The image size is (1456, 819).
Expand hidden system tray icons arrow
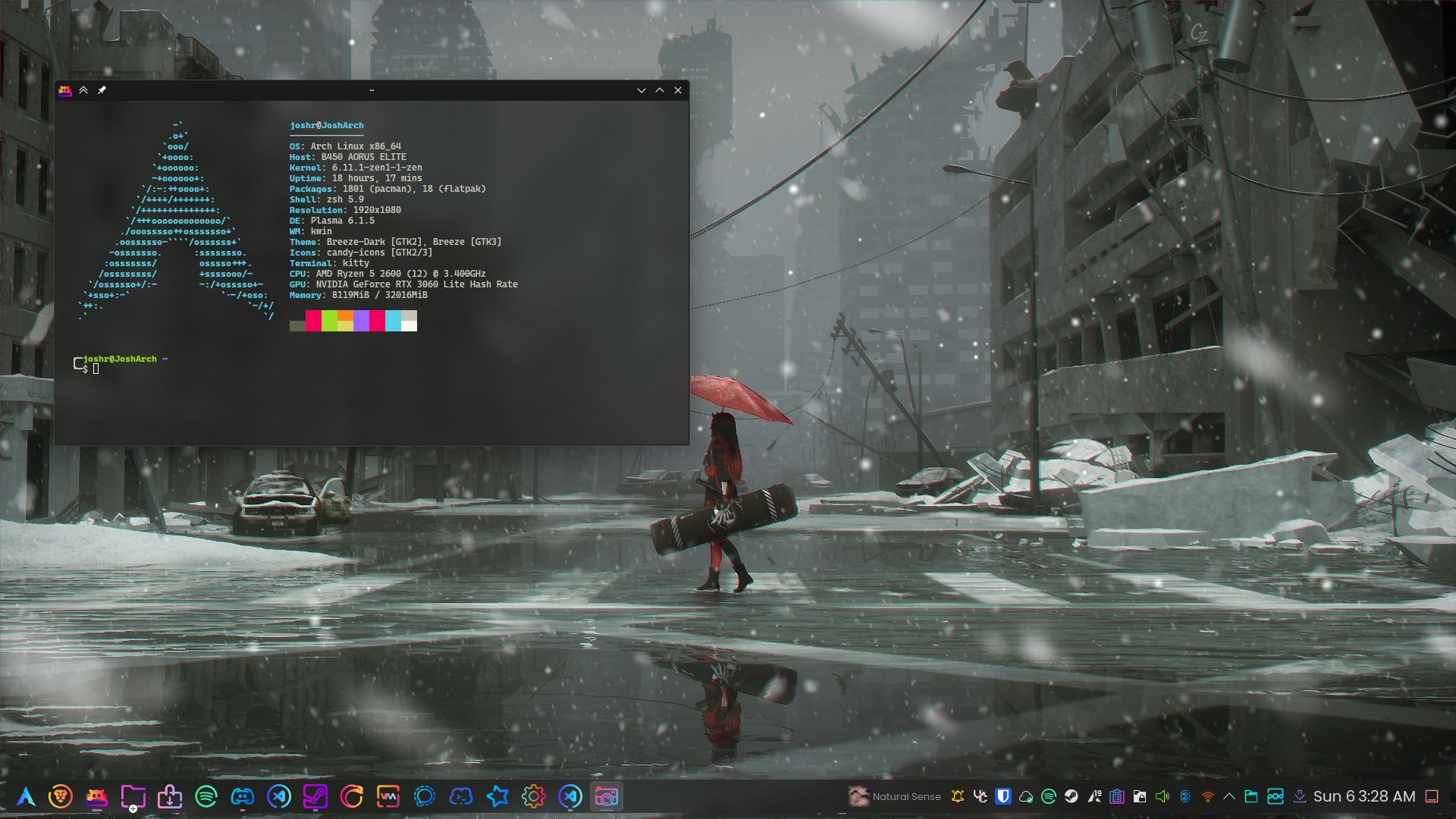click(x=1229, y=797)
